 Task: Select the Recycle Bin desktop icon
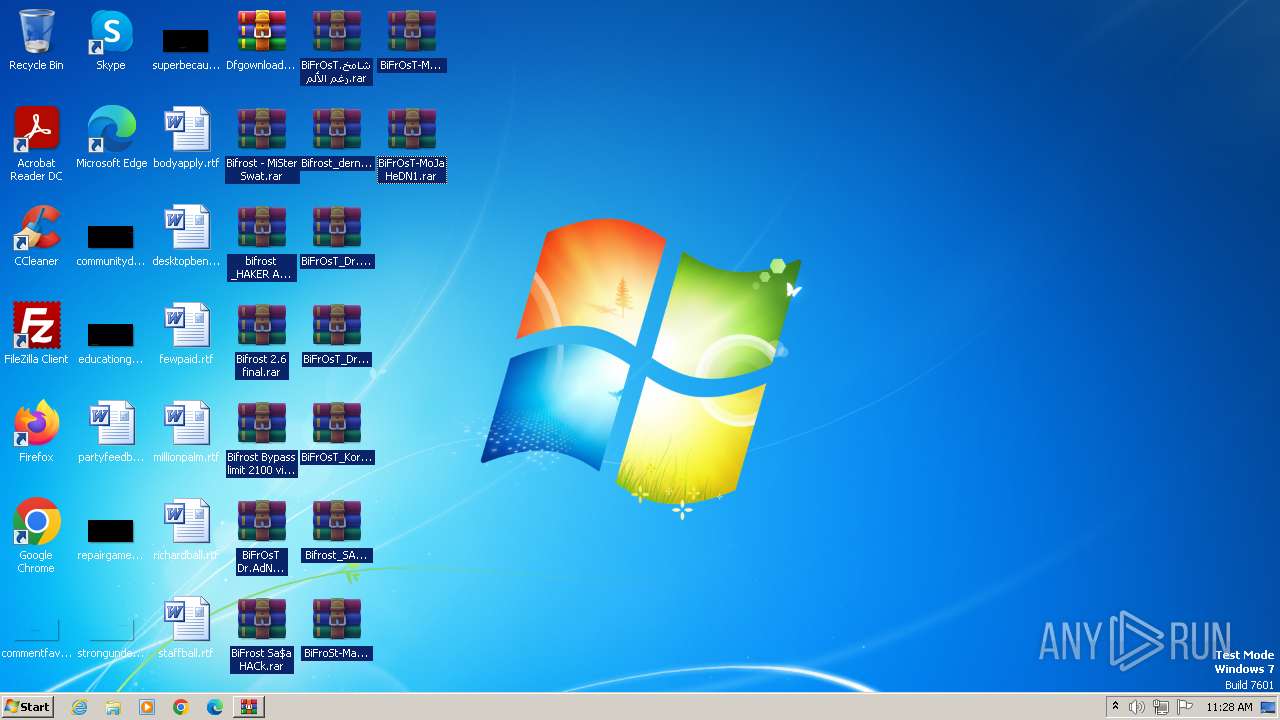[36, 40]
